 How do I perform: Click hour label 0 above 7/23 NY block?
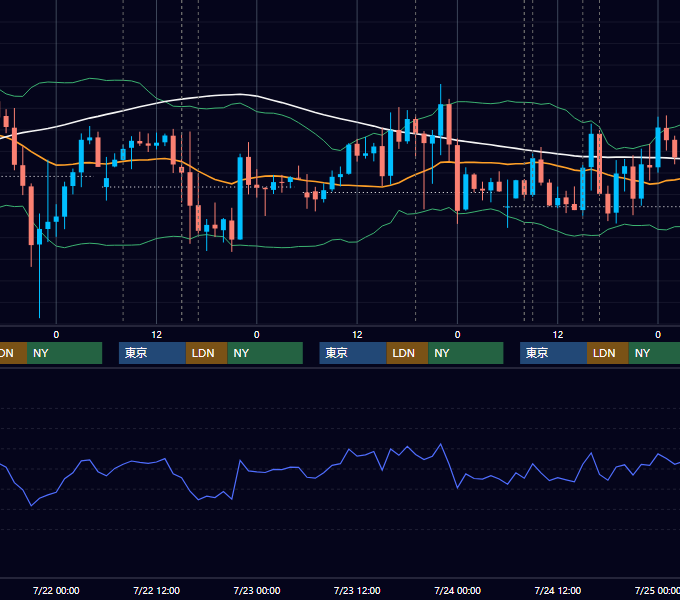click(x=458, y=335)
